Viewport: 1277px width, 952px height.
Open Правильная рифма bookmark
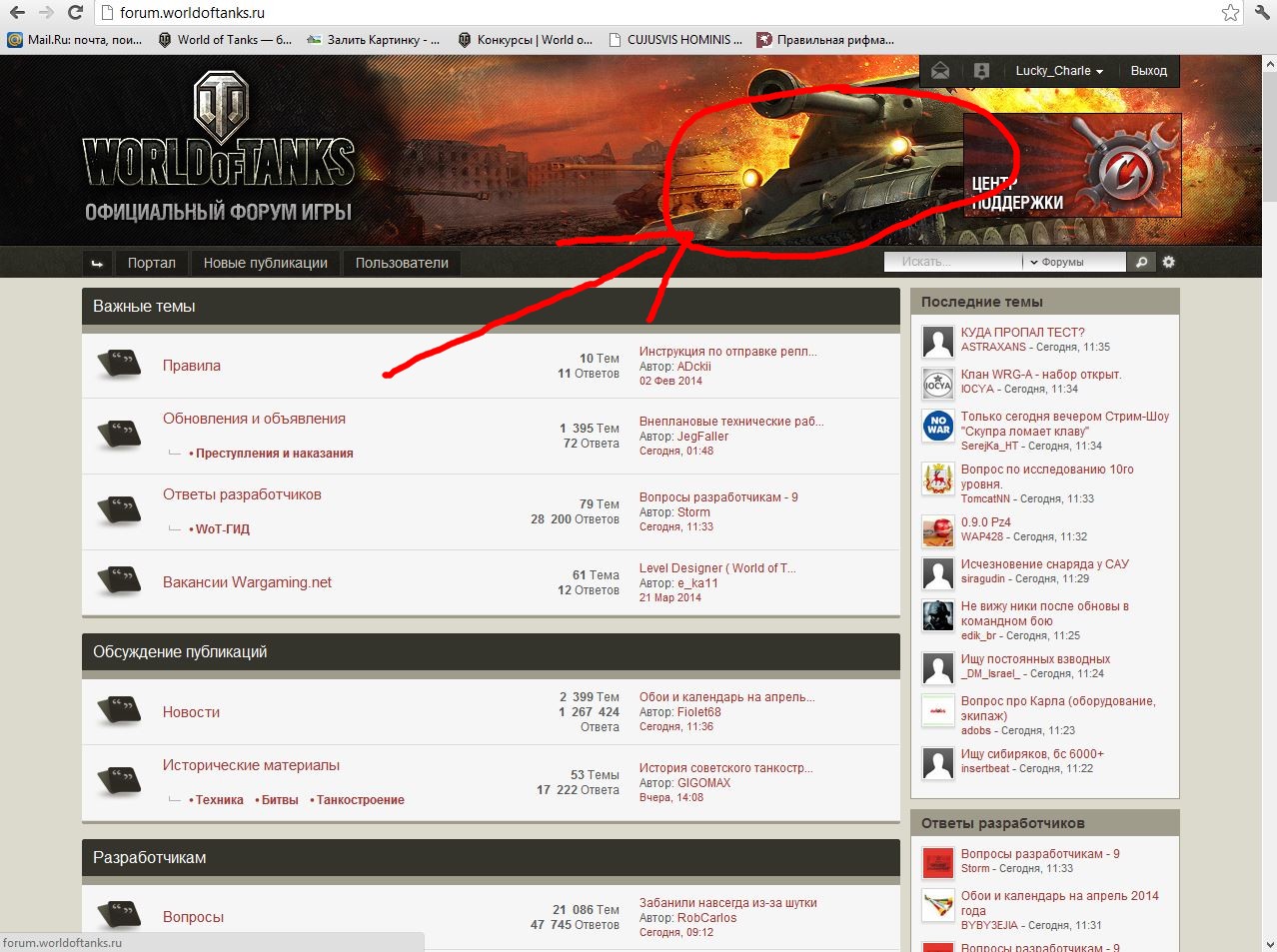pos(825,40)
